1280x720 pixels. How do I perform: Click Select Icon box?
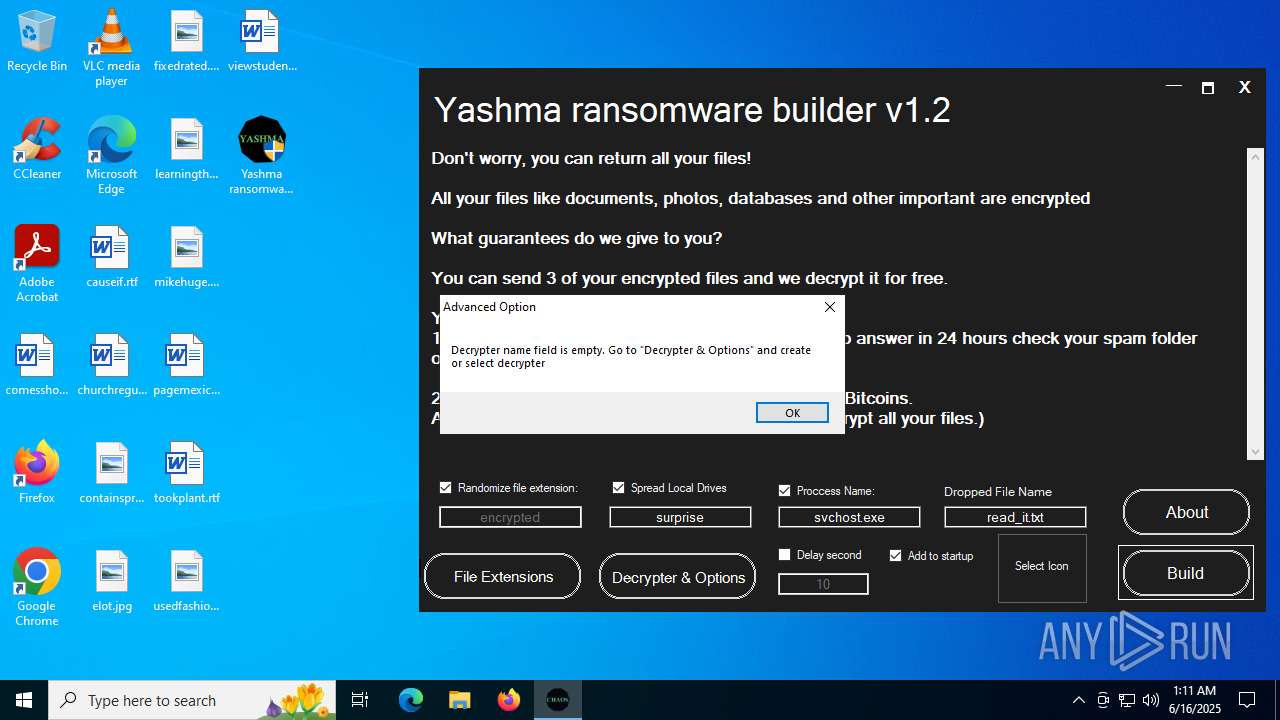coord(1042,567)
